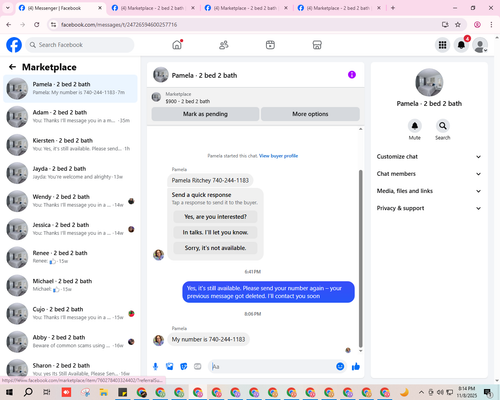Open the Chrome three-dot menu
Screen dimensions: 500x400
(x=491, y=25)
